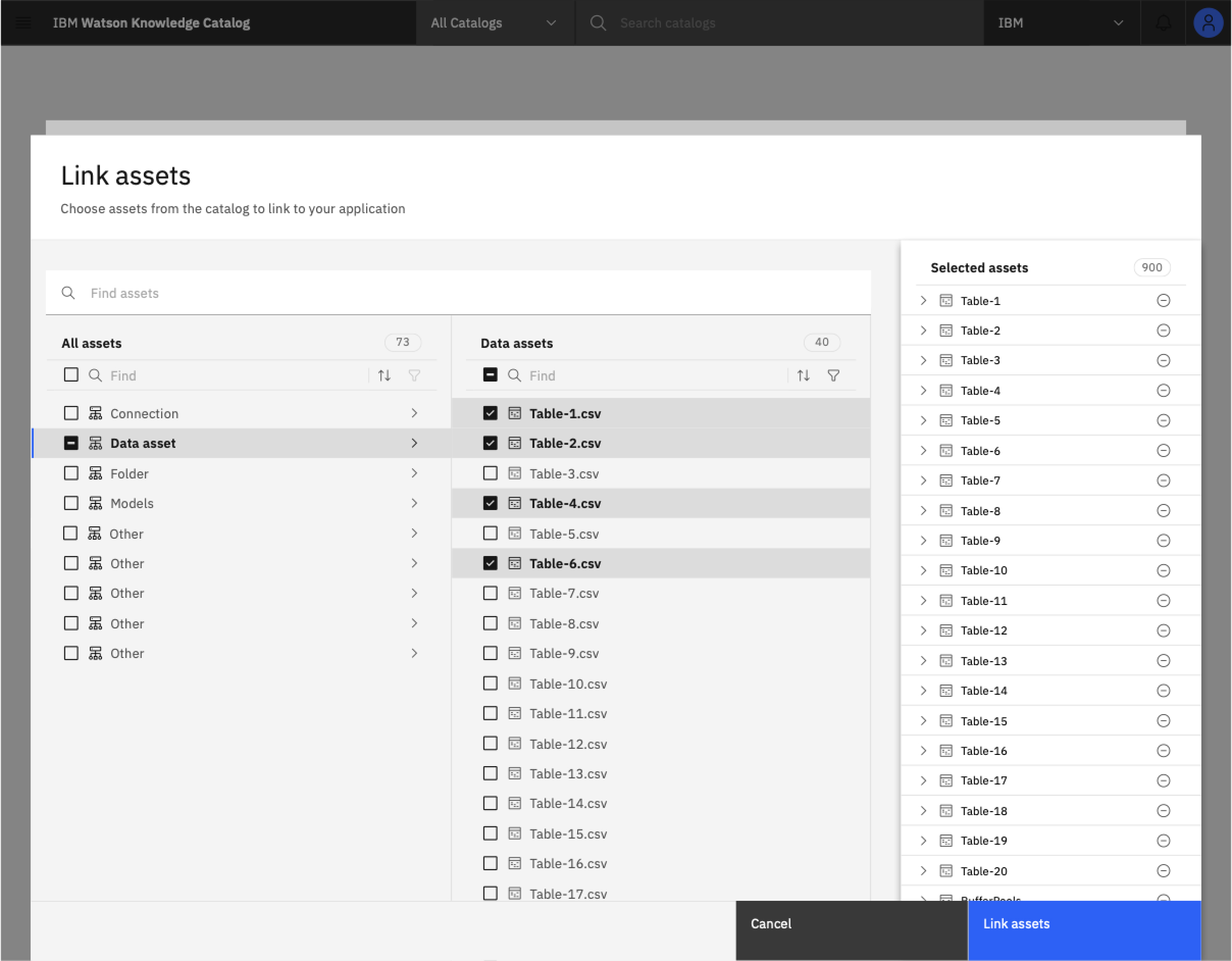Open the All Catalogs dropdown
1232x961 pixels.
(494, 22)
